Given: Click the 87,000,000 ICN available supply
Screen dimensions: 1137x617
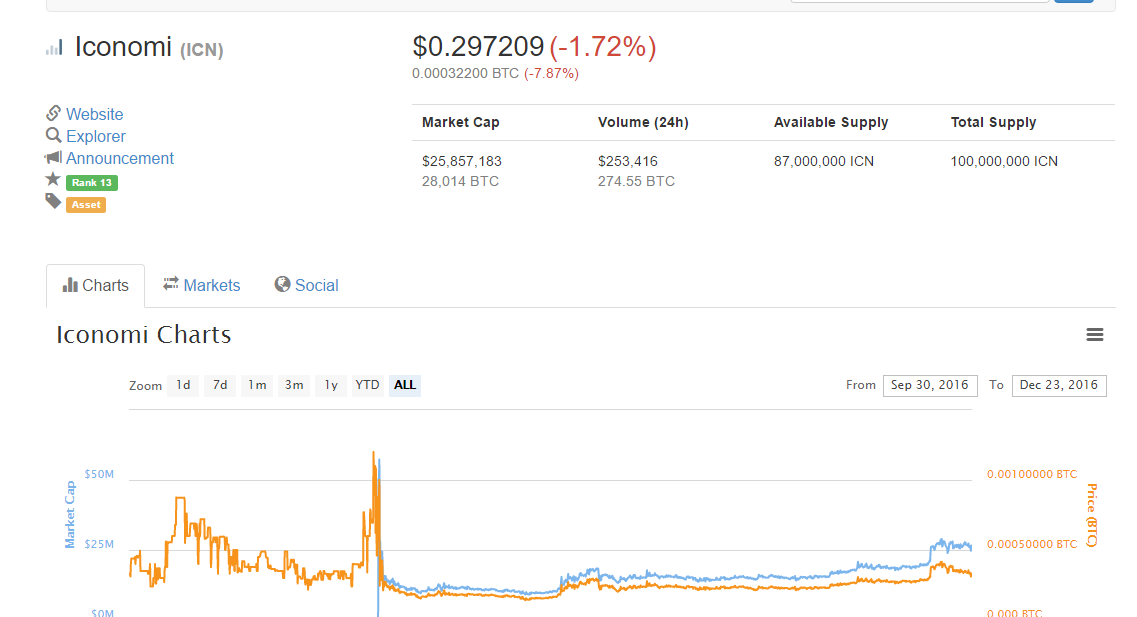Looking at the screenshot, I should click(x=824, y=161).
